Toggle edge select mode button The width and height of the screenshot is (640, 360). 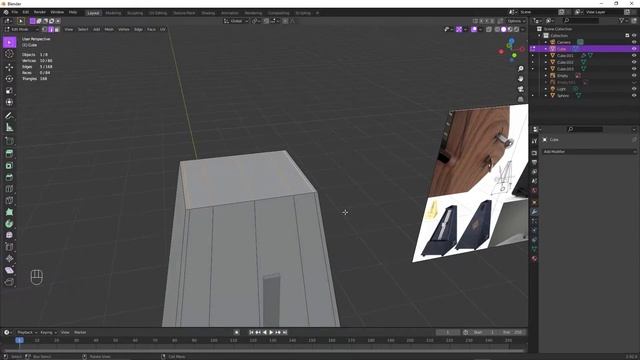point(51,29)
